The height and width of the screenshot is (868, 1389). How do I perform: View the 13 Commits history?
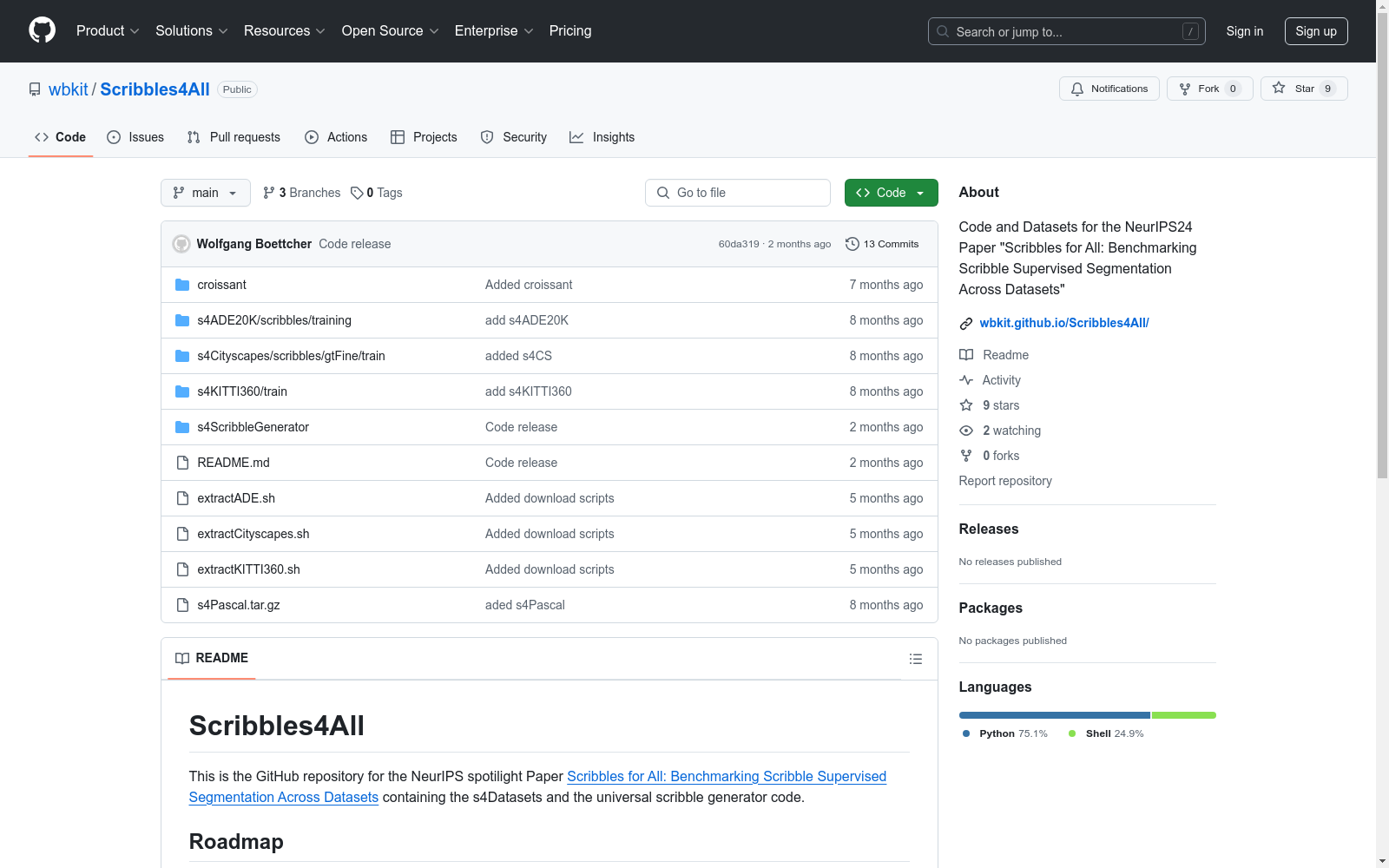(x=882, y=244)
